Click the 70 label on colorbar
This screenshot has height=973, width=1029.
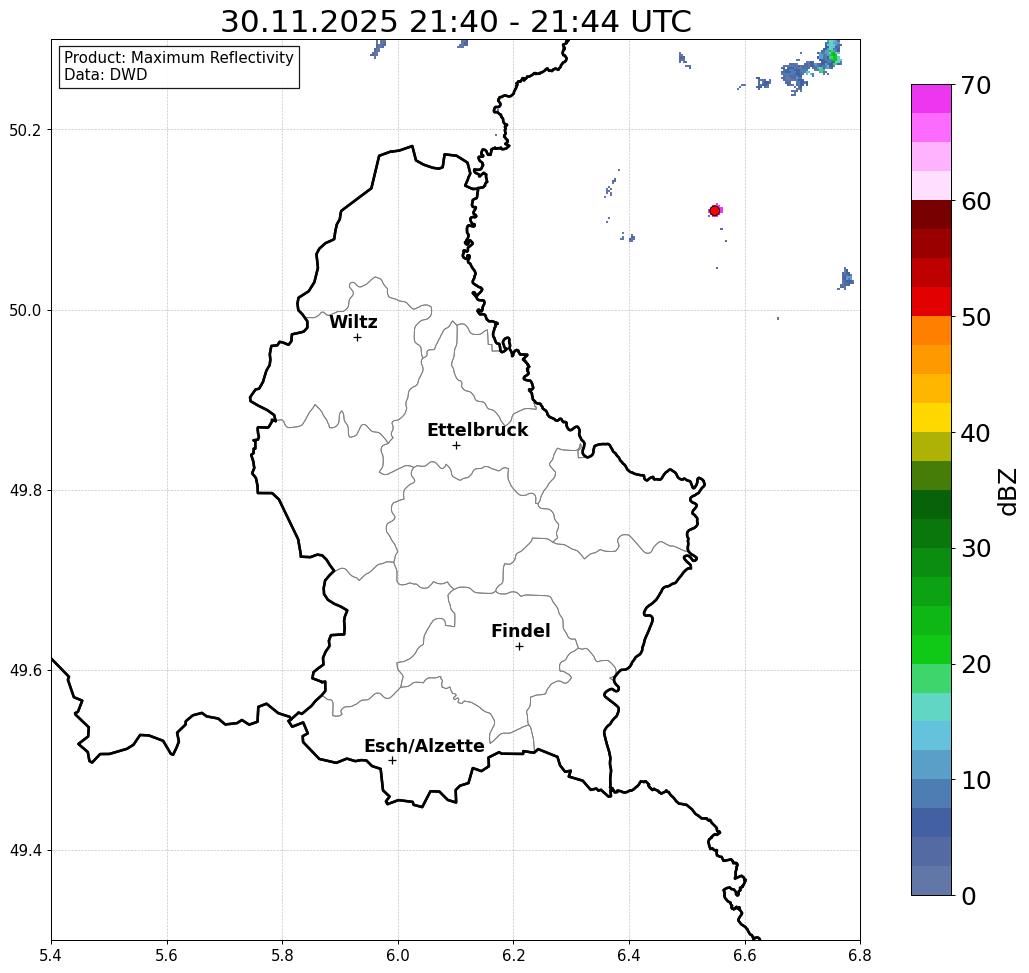(x=976, y=85)
